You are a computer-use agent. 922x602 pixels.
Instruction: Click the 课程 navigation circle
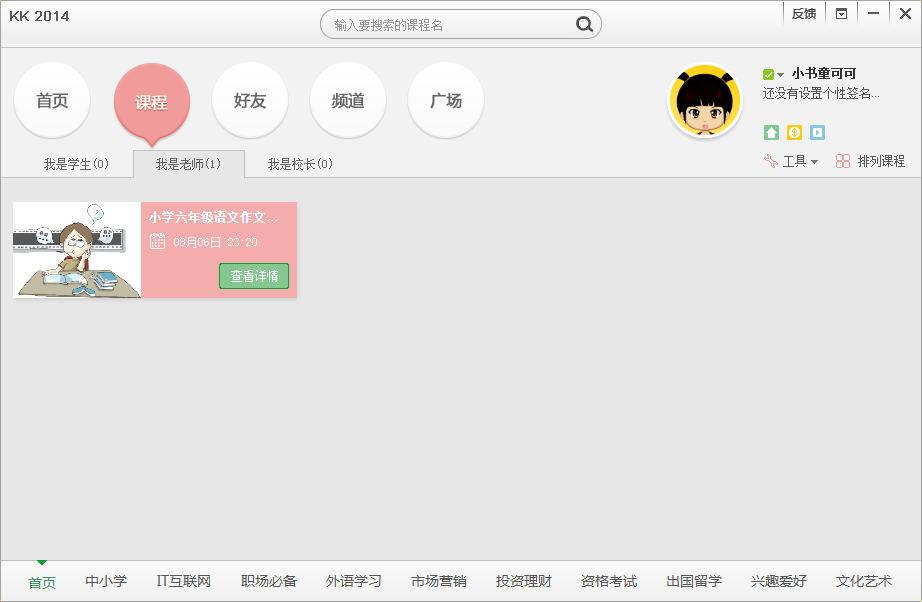pos(152,100)
